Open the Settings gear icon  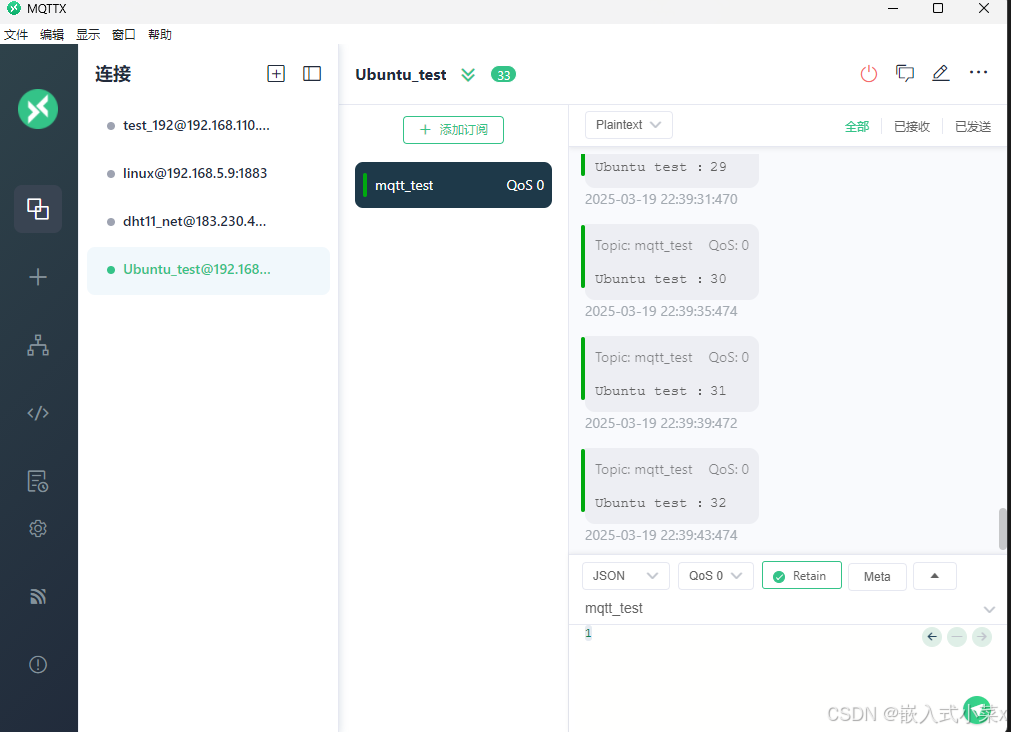click(38, 529)
